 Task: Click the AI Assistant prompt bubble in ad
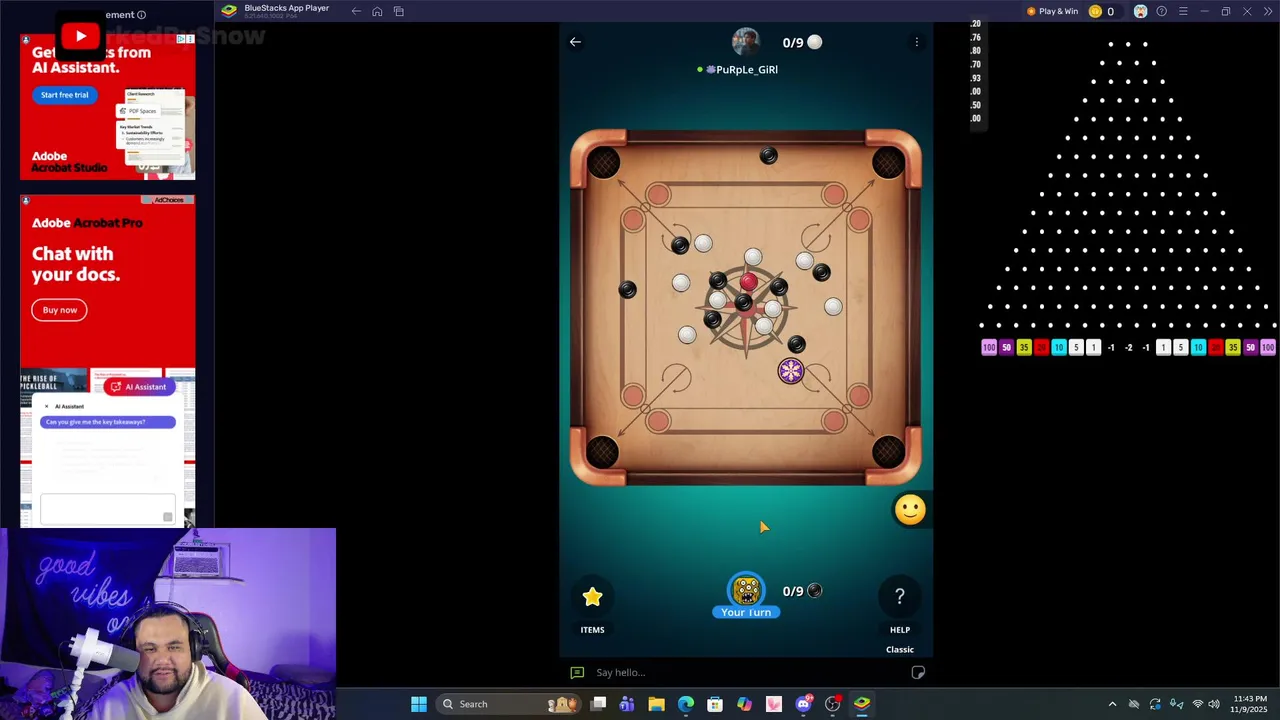(108, 422)
